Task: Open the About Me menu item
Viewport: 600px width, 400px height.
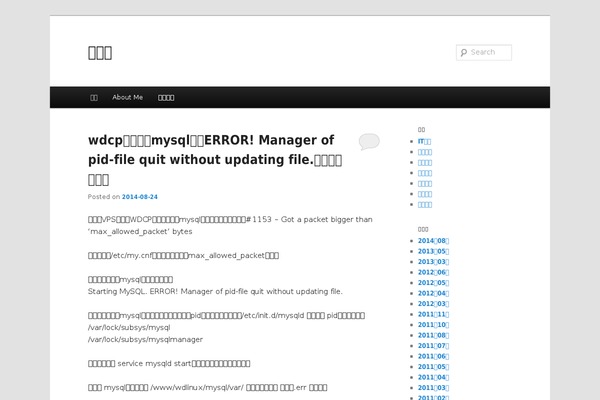Action: [127, 97]
